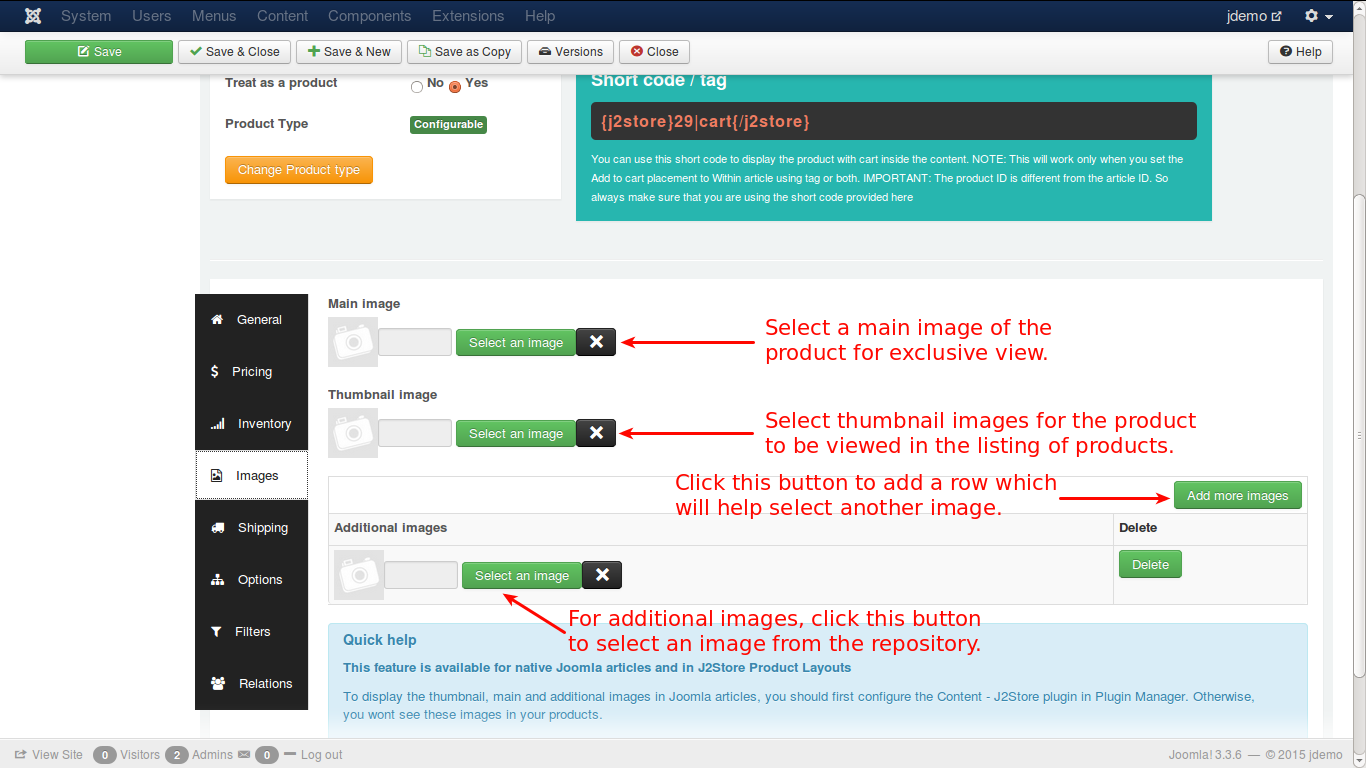Open the System menu
Screen dimensions: 1366x768
pyautogui.click(x=86, y=16)
